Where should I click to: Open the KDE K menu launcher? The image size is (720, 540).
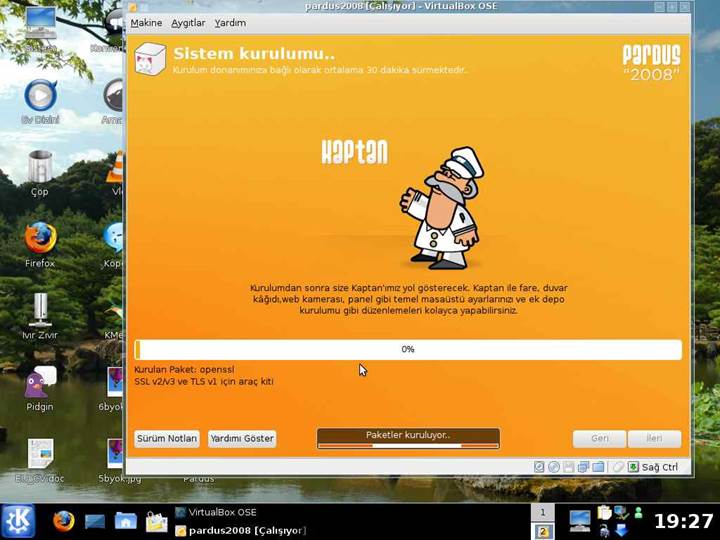pos(18,522)
